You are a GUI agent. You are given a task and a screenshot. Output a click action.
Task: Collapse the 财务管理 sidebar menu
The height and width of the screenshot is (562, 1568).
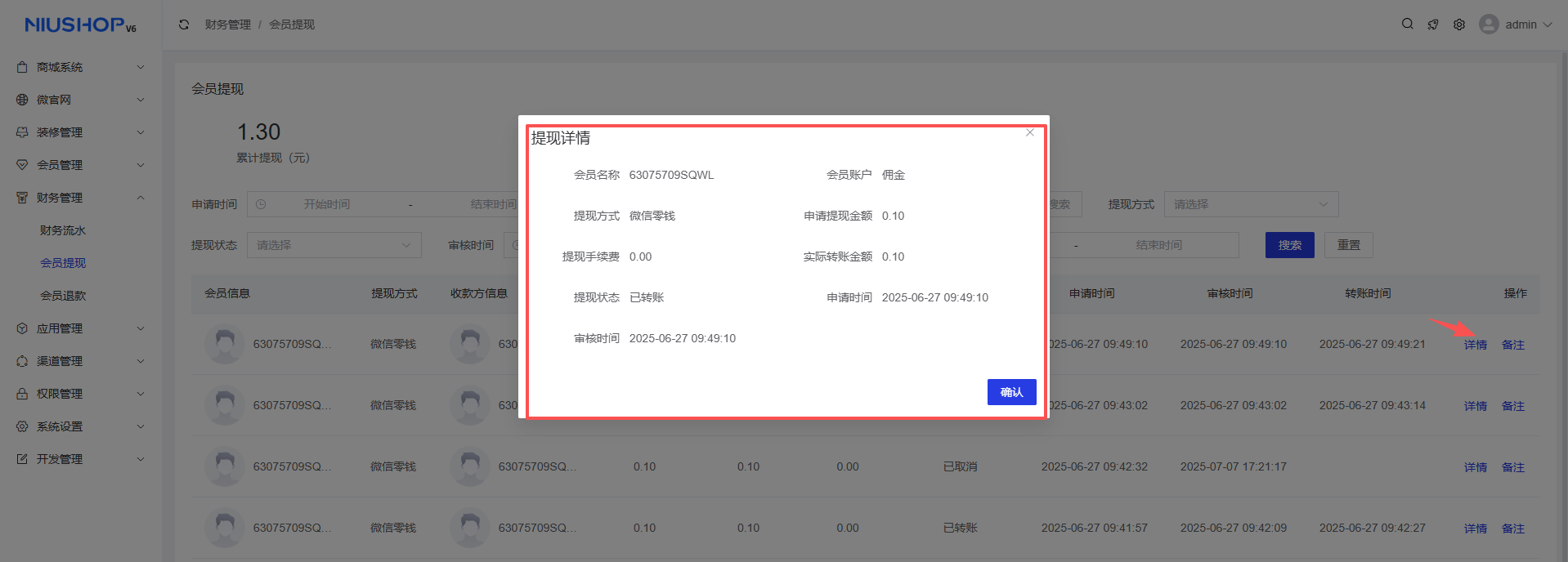click(80, 198)
